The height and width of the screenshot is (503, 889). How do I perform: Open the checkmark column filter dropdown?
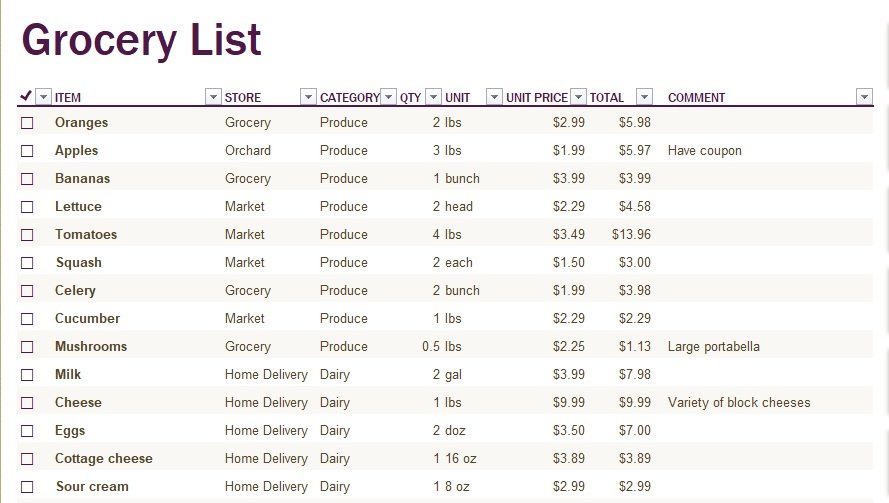point(44,97)
